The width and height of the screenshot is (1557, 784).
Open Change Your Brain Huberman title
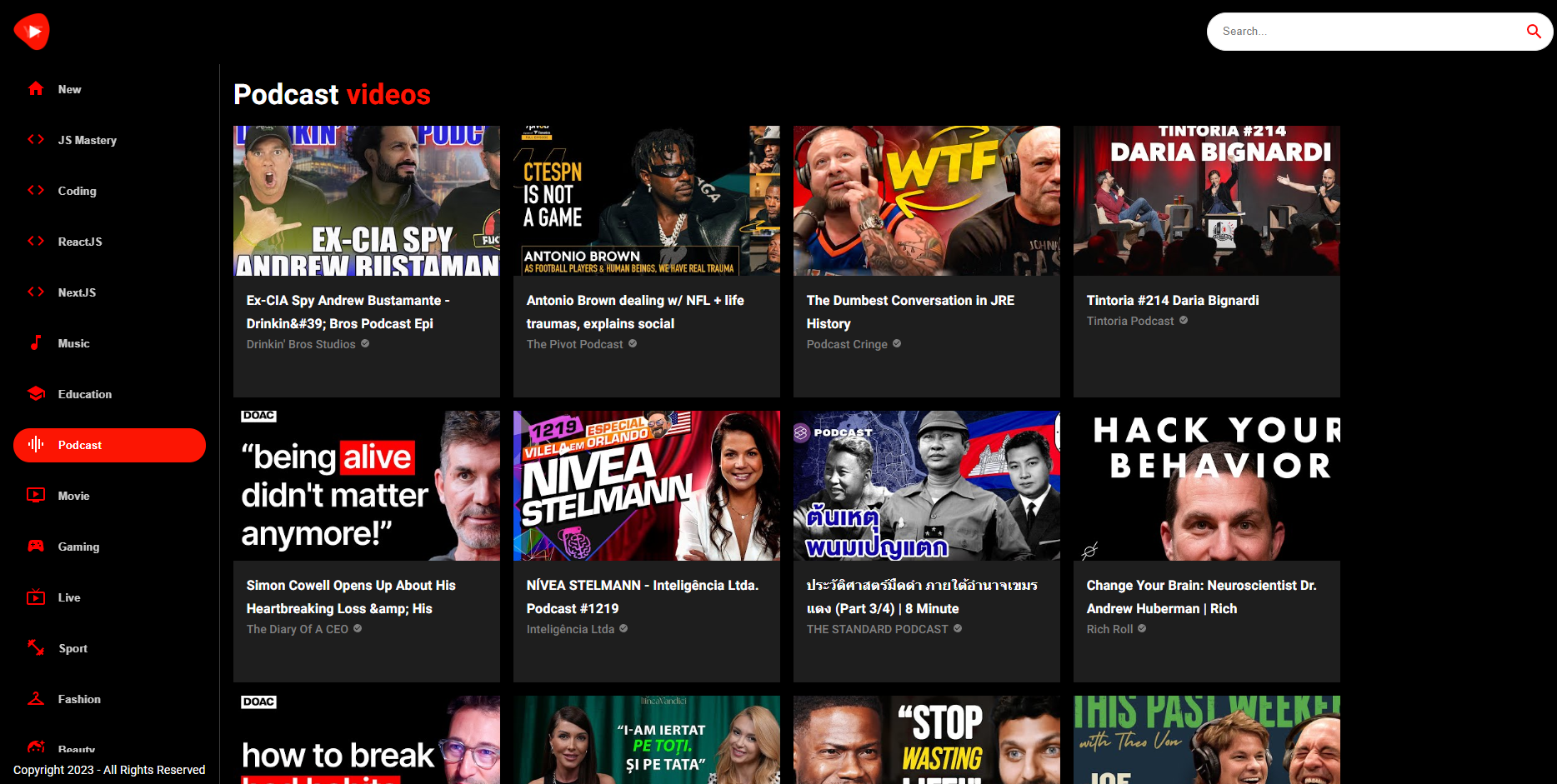pos(1201,597)
